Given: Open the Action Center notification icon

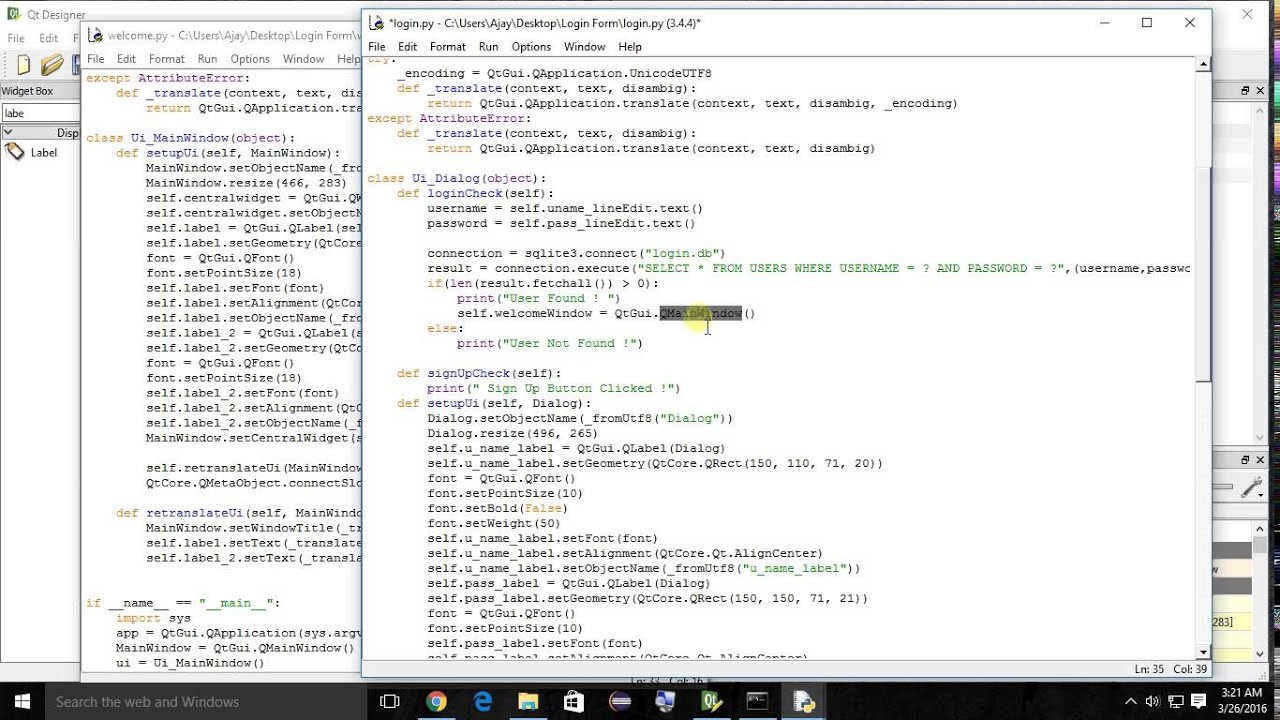Looking at the screenshot, I should tap(1198, 701).
